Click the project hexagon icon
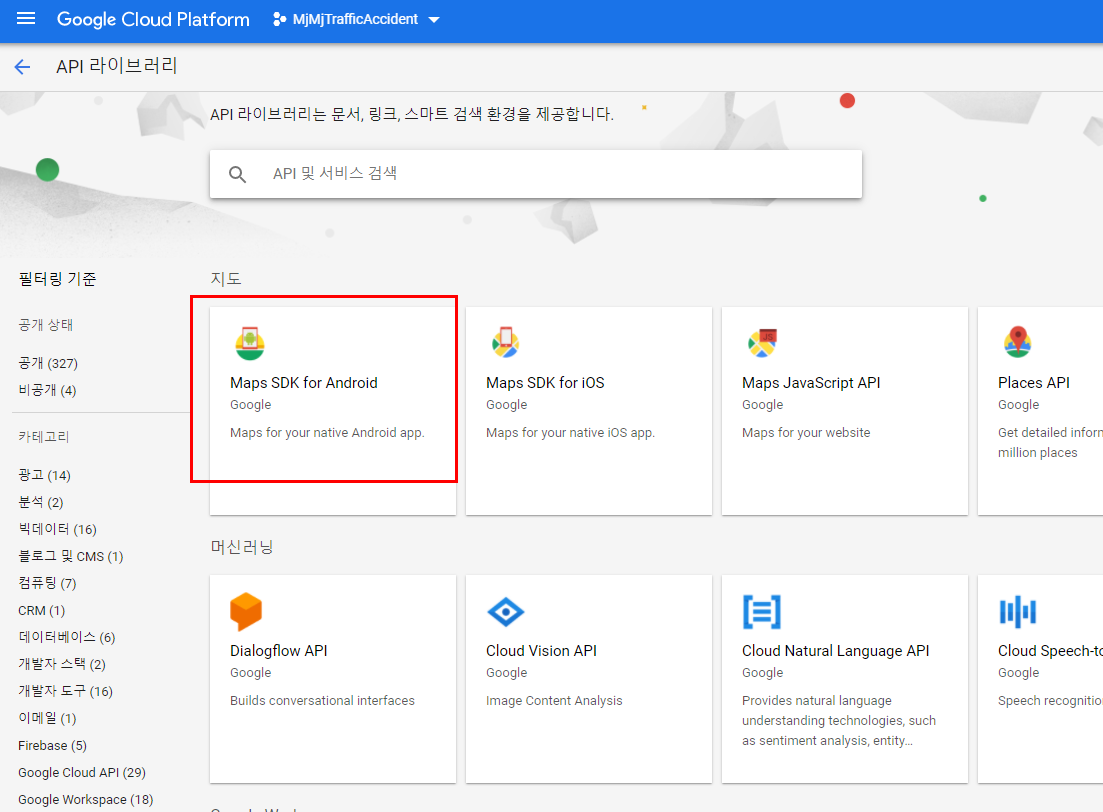The width and height of the screenshot is (1103, 812). pos(279,19)
